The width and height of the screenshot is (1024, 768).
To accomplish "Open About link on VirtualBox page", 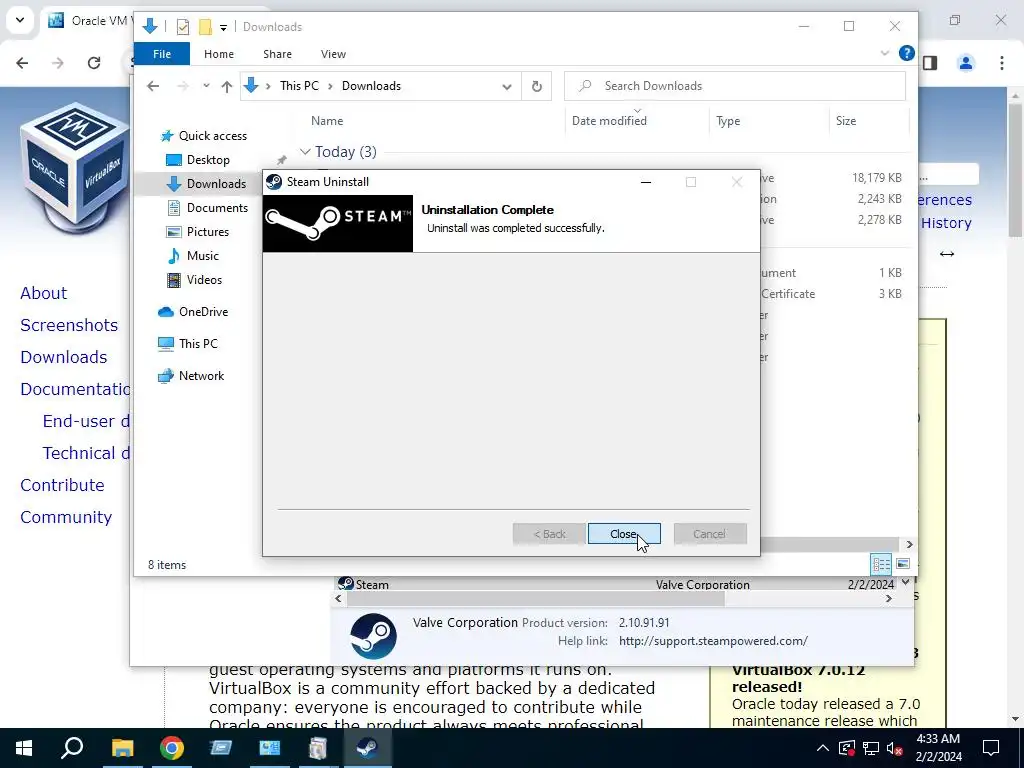I will (x=43, y=293).
